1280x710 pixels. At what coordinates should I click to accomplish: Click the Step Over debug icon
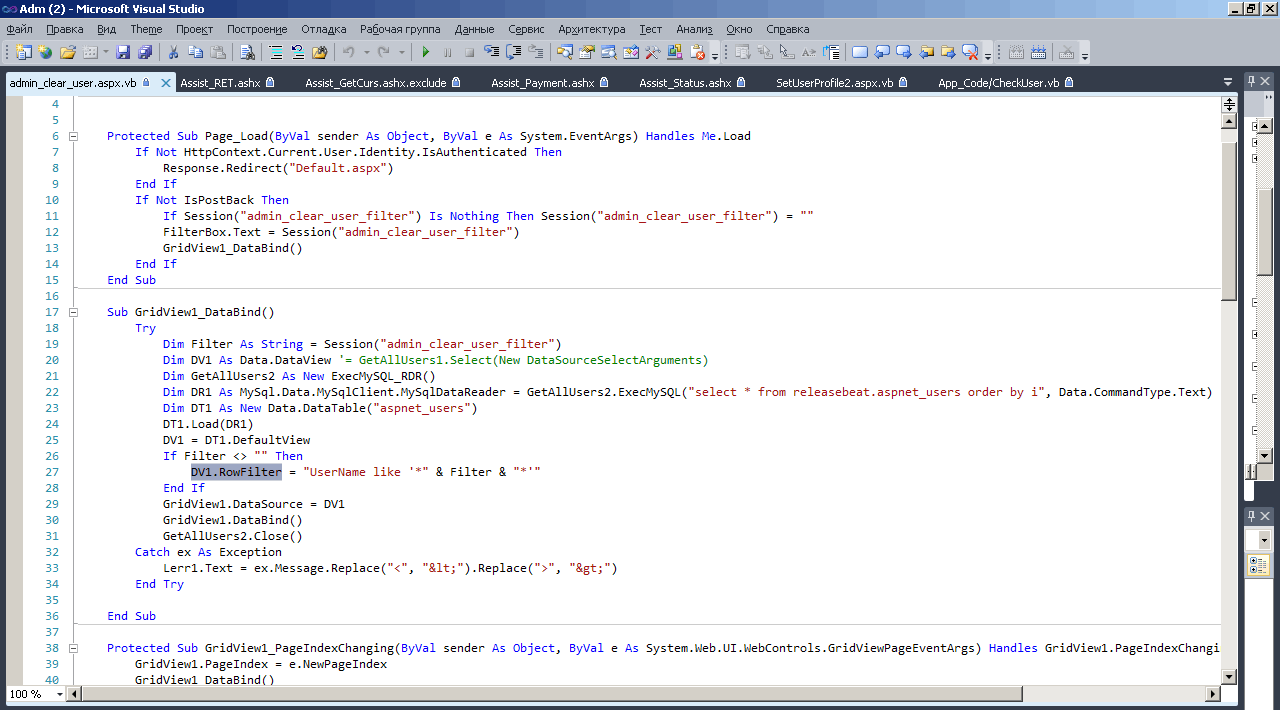514,52
